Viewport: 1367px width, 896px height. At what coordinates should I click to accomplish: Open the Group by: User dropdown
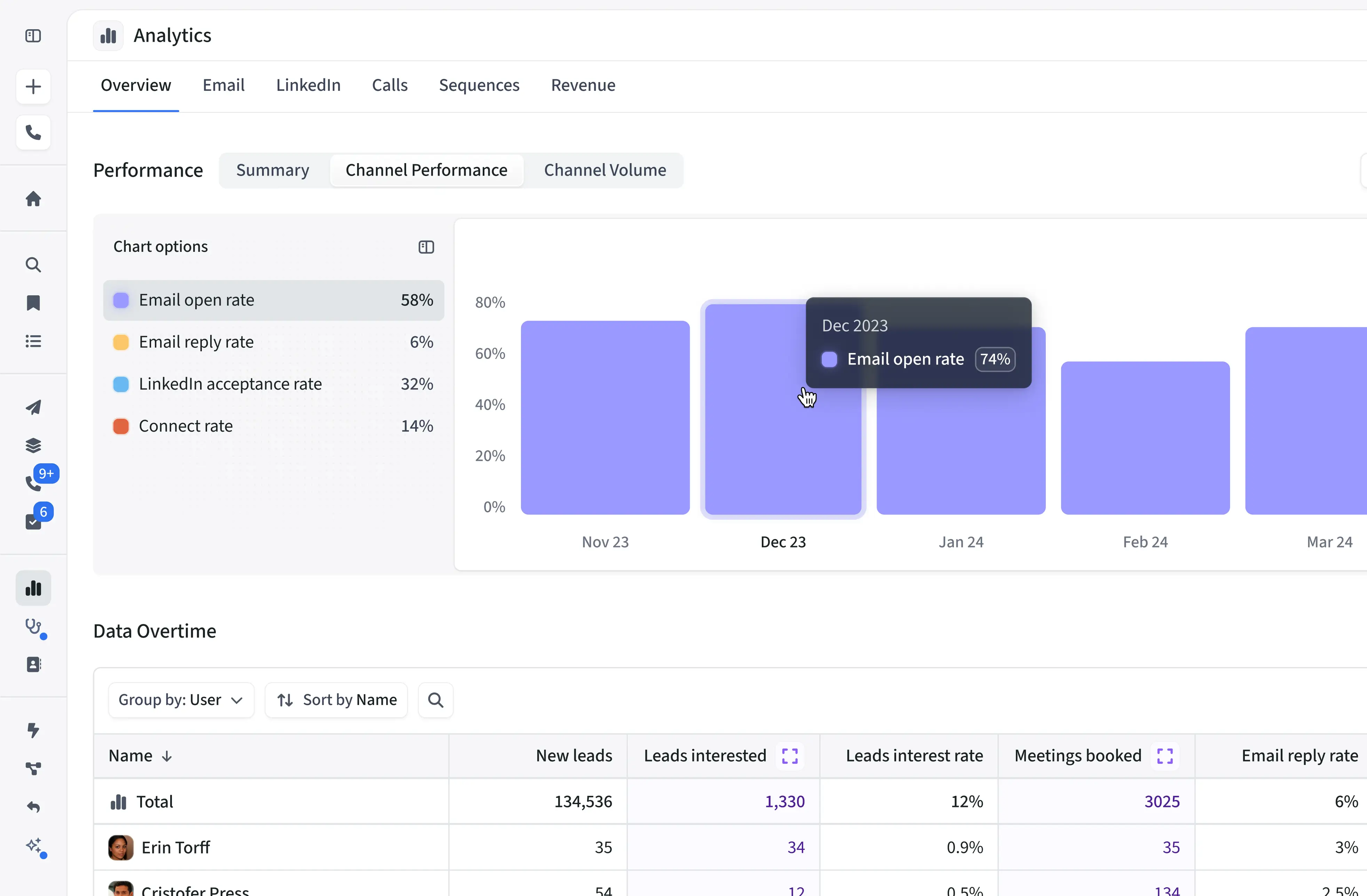click(x=180, y=700)
